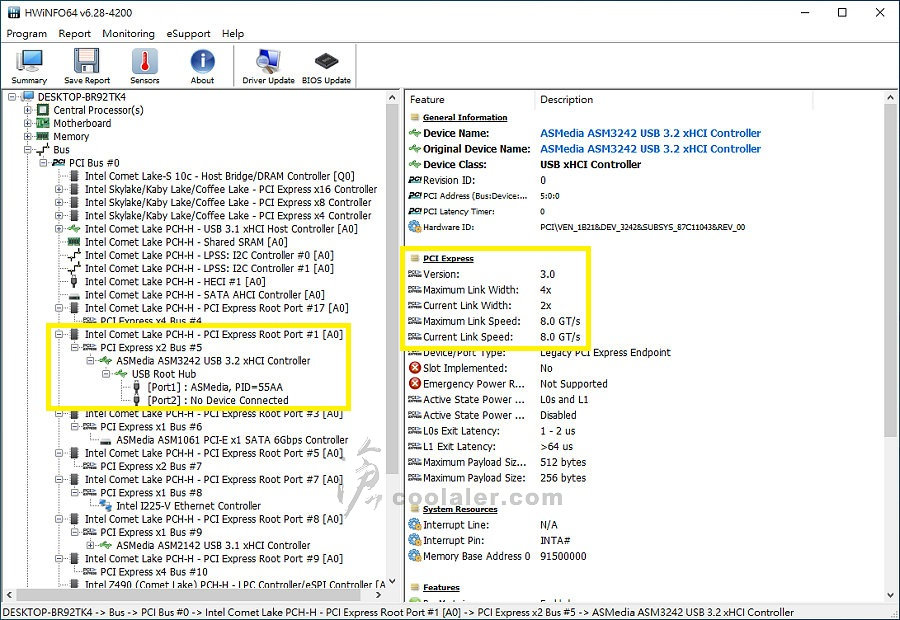The image size is (900, 620).
Task: Click the Motherboard icon in tree
Action: point(42,123)
